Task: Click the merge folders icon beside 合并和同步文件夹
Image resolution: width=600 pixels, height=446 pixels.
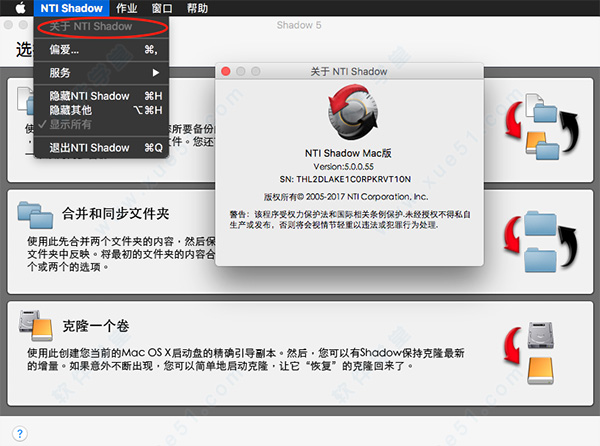Action: (x=35, y=215)
